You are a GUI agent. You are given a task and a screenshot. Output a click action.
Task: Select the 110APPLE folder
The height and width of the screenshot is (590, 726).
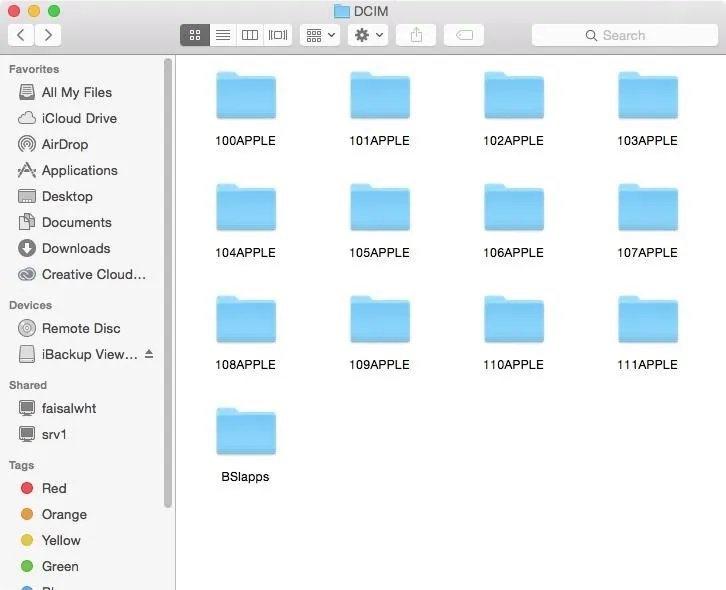click(514, 333)
